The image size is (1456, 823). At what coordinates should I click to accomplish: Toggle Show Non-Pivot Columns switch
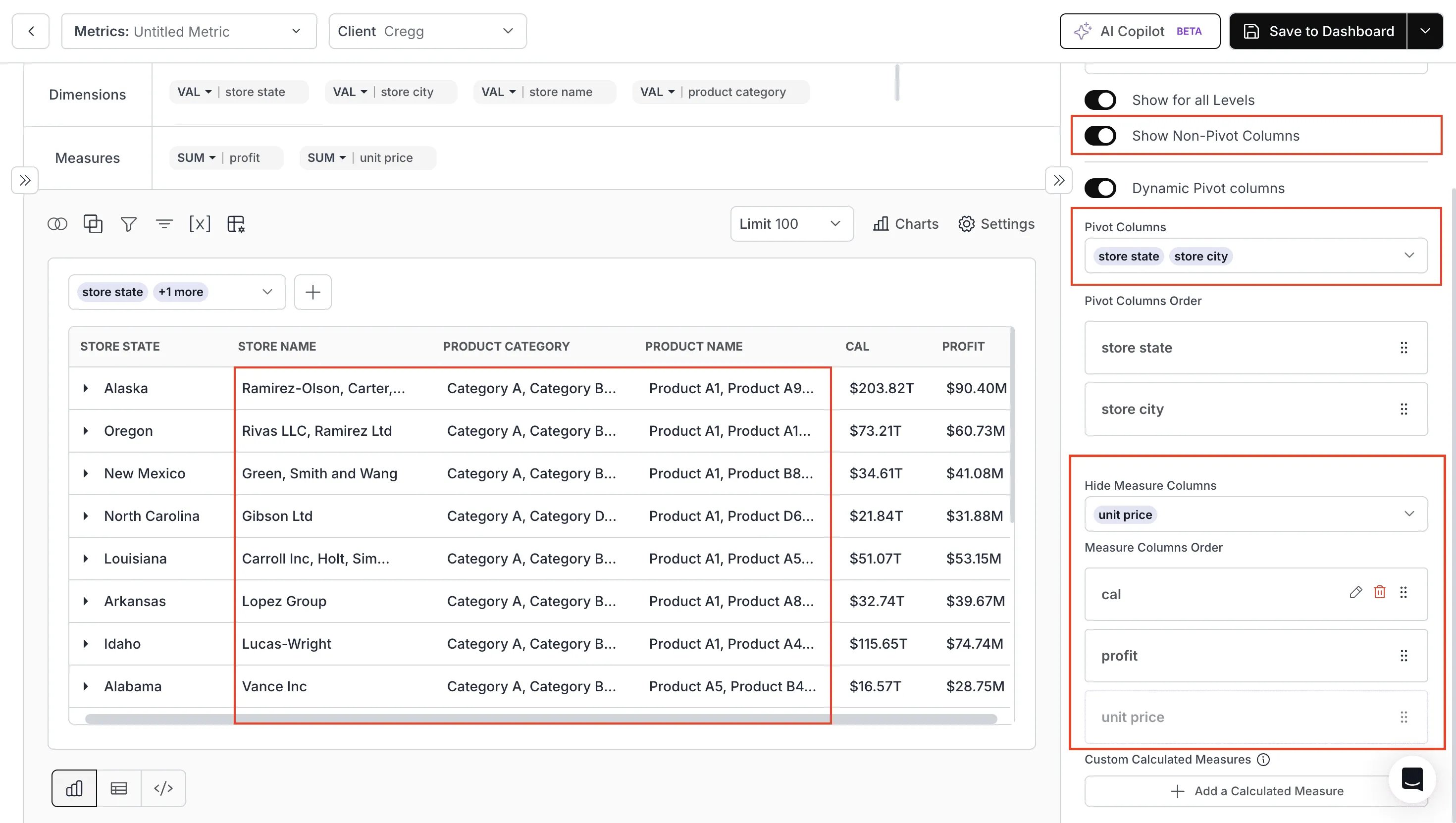[1100, 136]
